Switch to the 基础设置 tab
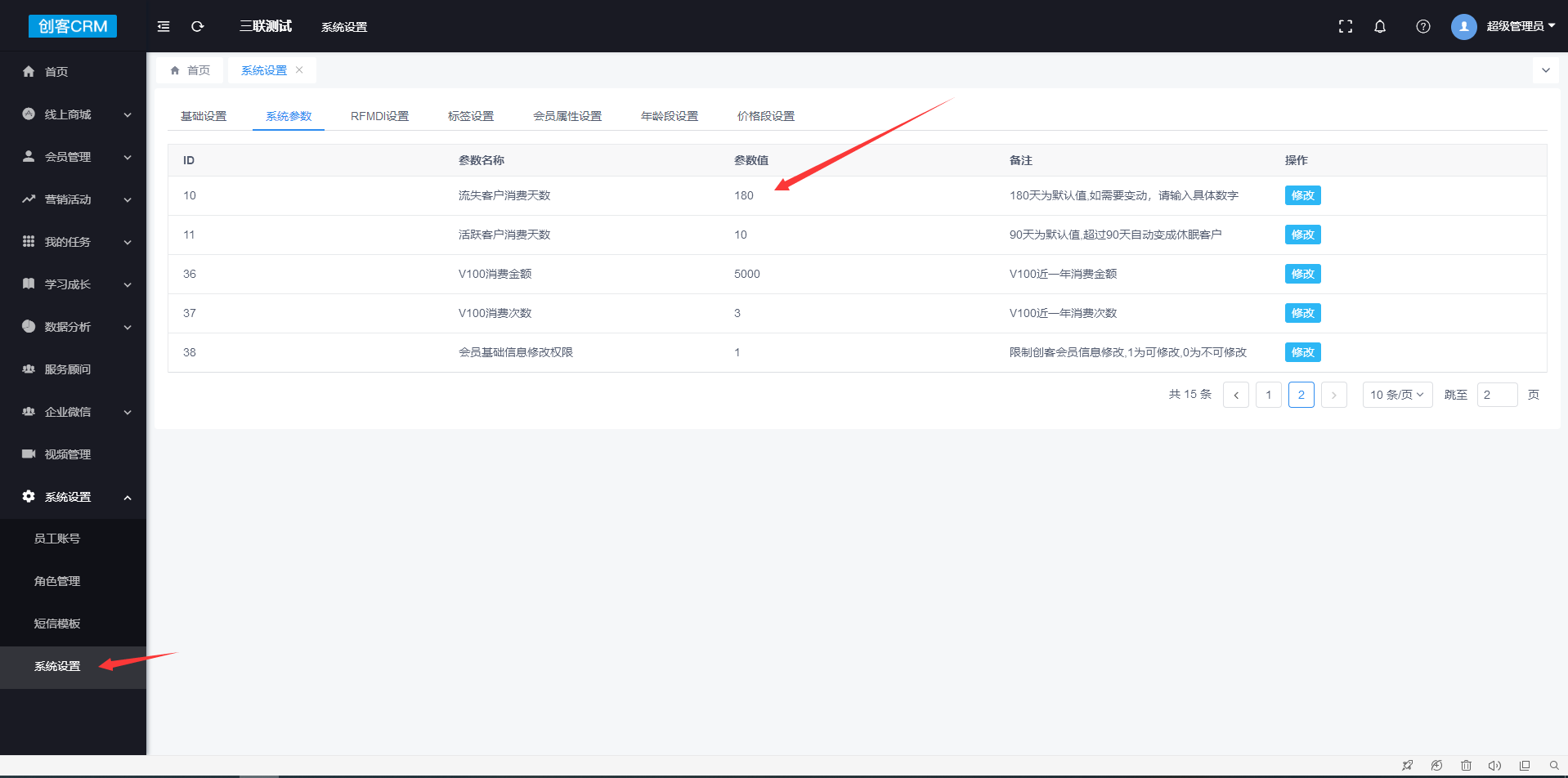This screenshot has height=778, width=1568. click(204, 116)
